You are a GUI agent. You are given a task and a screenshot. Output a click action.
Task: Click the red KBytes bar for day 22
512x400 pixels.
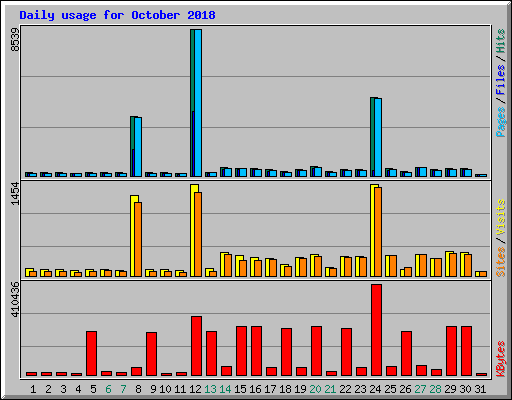(x=346, y=352)
